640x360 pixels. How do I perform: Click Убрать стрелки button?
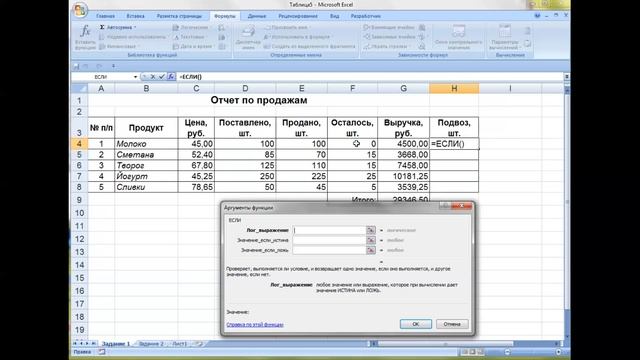pyautogui.click(x=387, y=47)
